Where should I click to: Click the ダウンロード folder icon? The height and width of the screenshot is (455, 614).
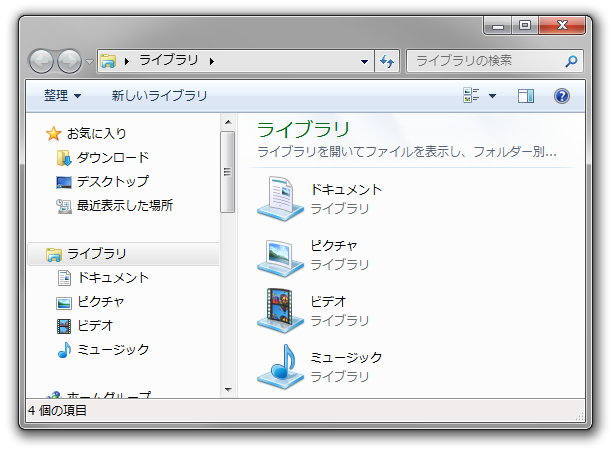tap(64, 158)
